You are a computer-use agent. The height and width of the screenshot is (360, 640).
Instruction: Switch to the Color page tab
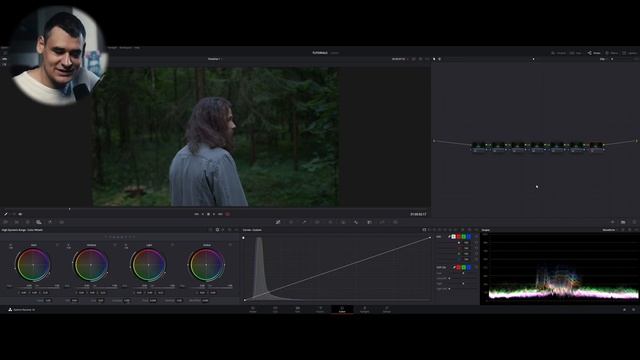(x=342, y=309)
